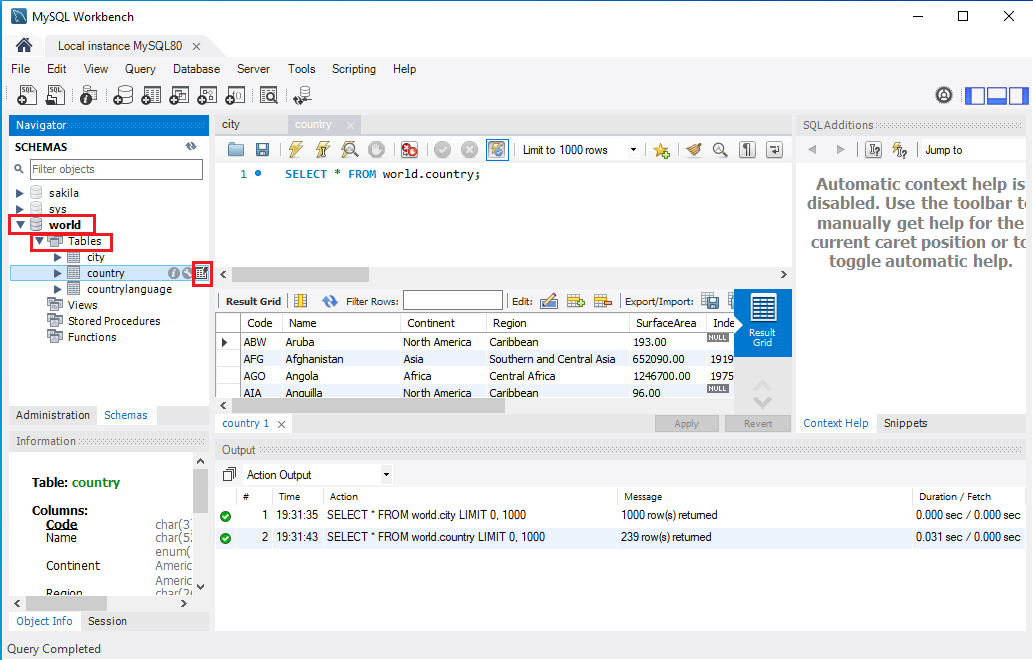Beautify the SQL with the broom icon
Viewport: 1033px width, 660px height.
coord(693,150)
